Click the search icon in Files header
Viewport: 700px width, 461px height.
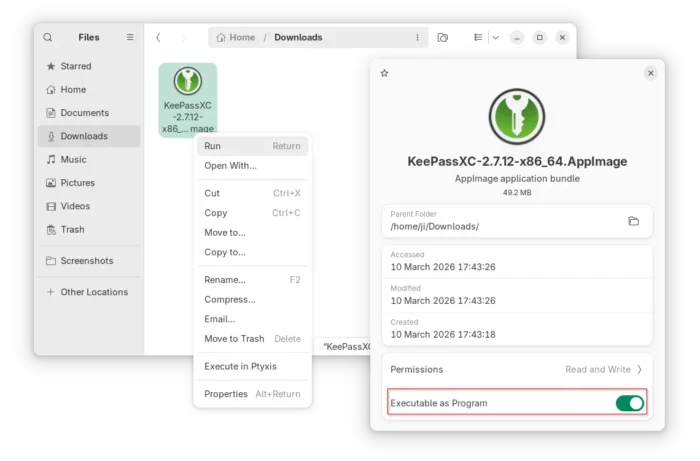pos(48,37)
